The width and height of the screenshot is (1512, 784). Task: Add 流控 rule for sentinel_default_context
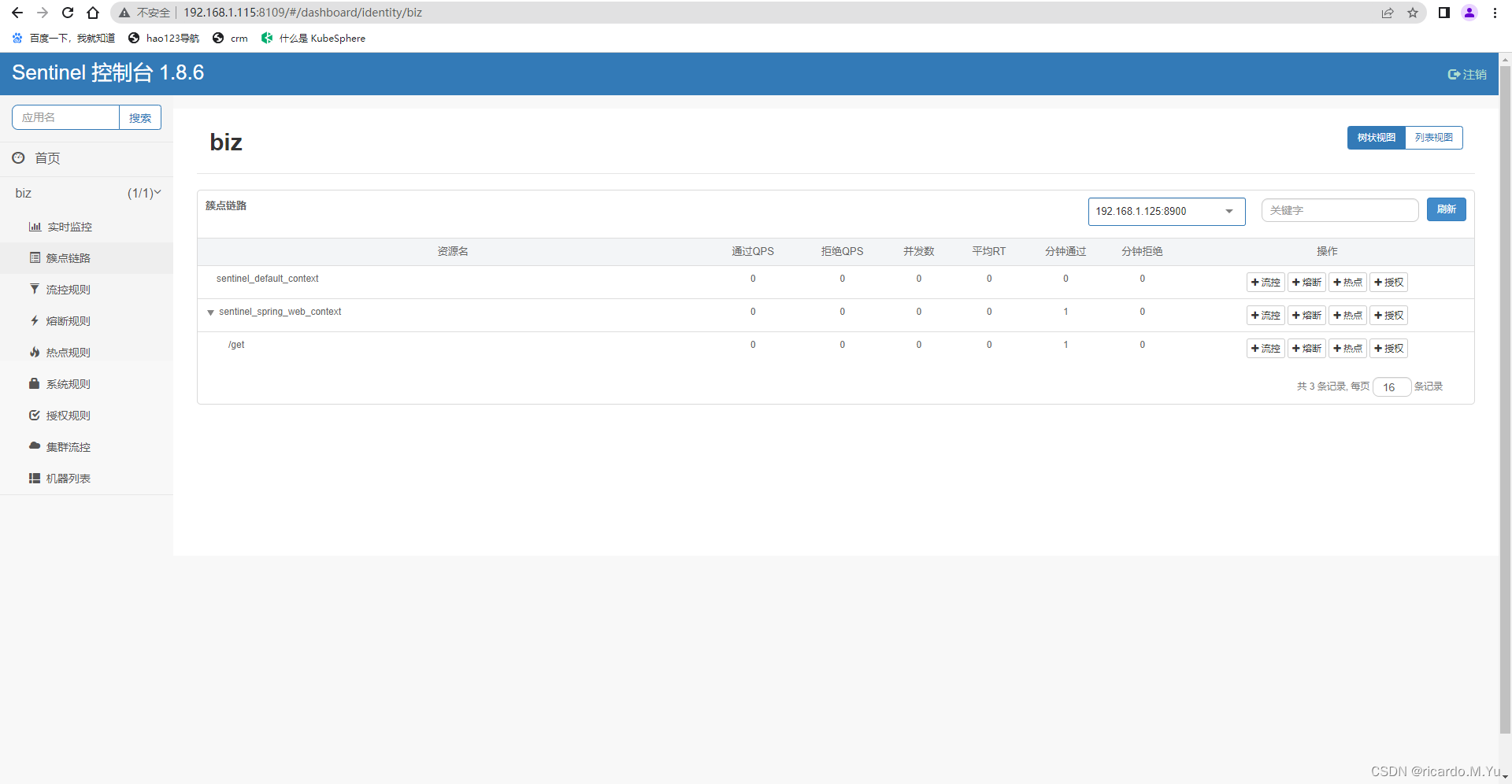[1266, 282]
